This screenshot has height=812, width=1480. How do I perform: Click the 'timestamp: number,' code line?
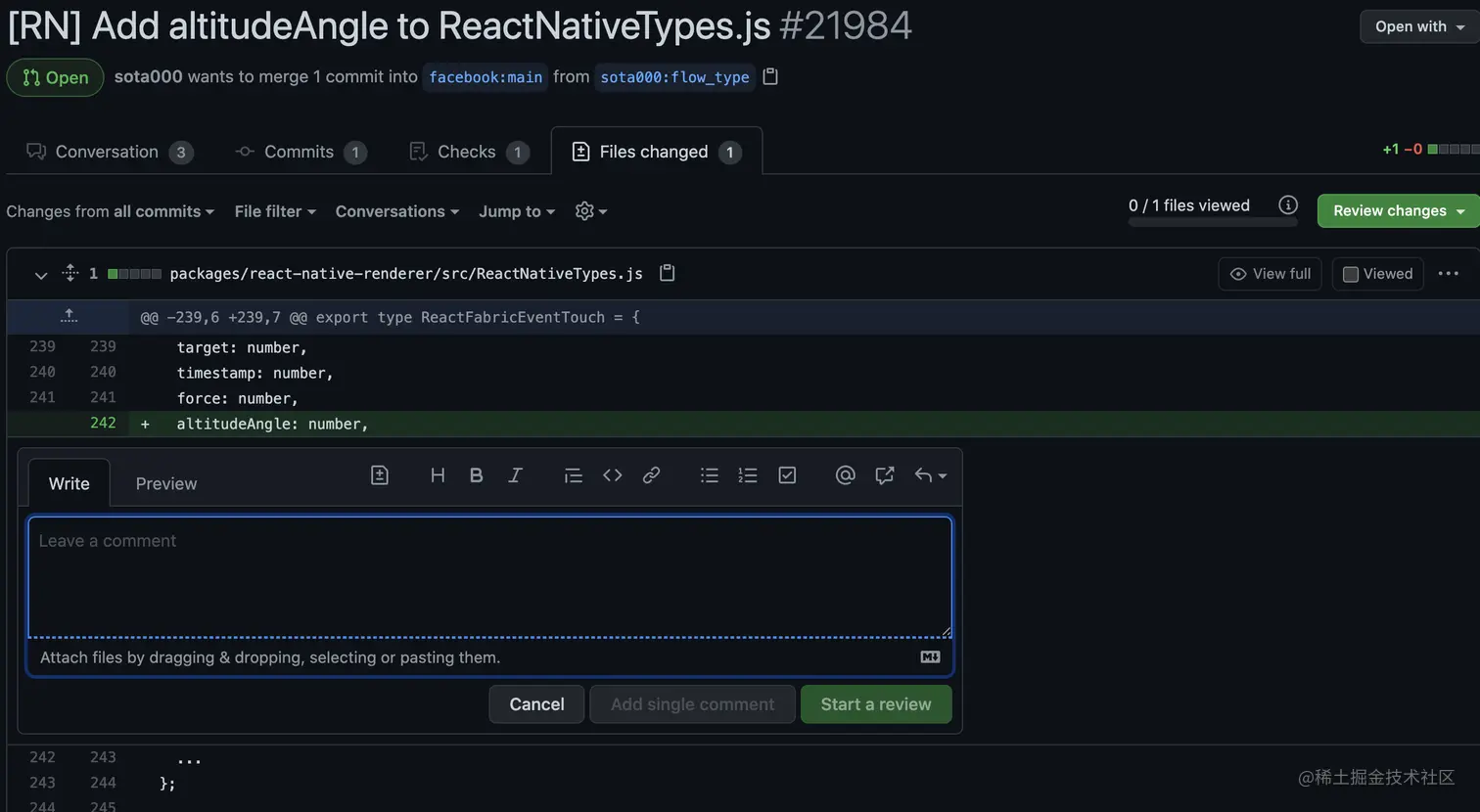tap(255, 373)
